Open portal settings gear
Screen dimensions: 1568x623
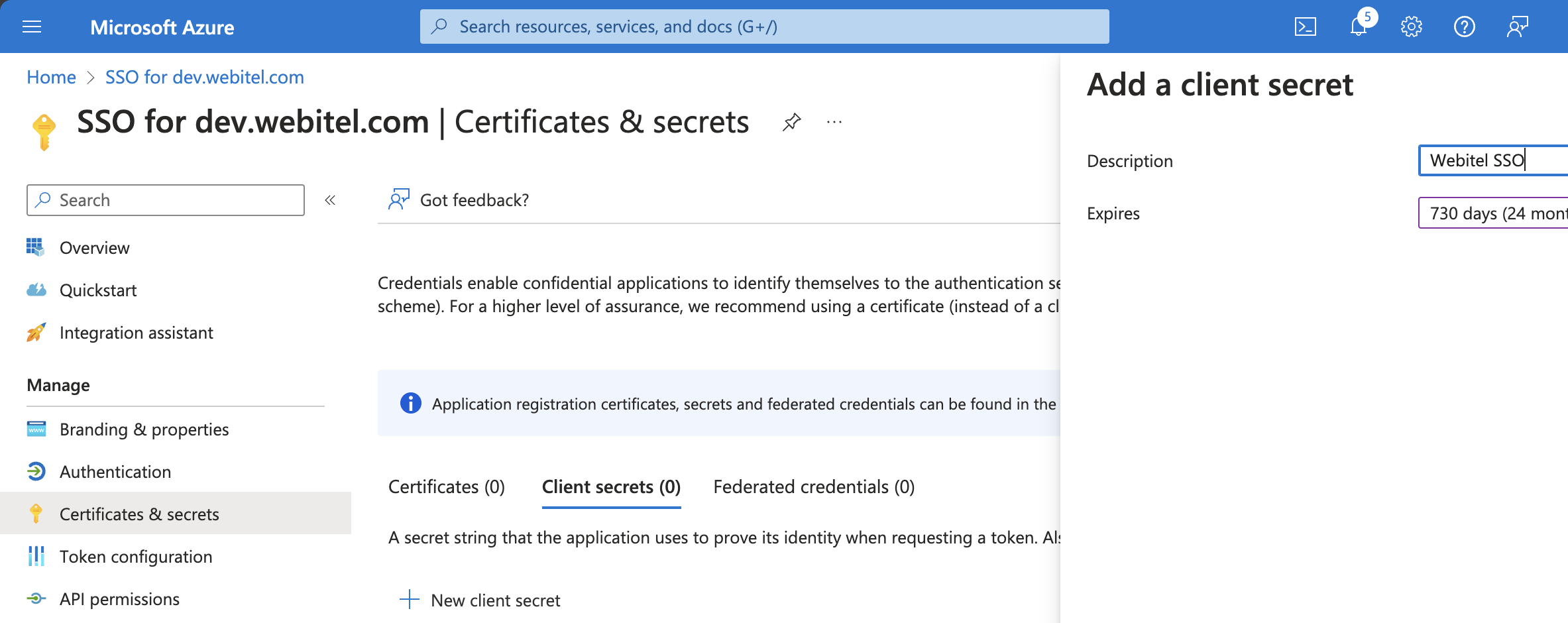coord(1411,27)
